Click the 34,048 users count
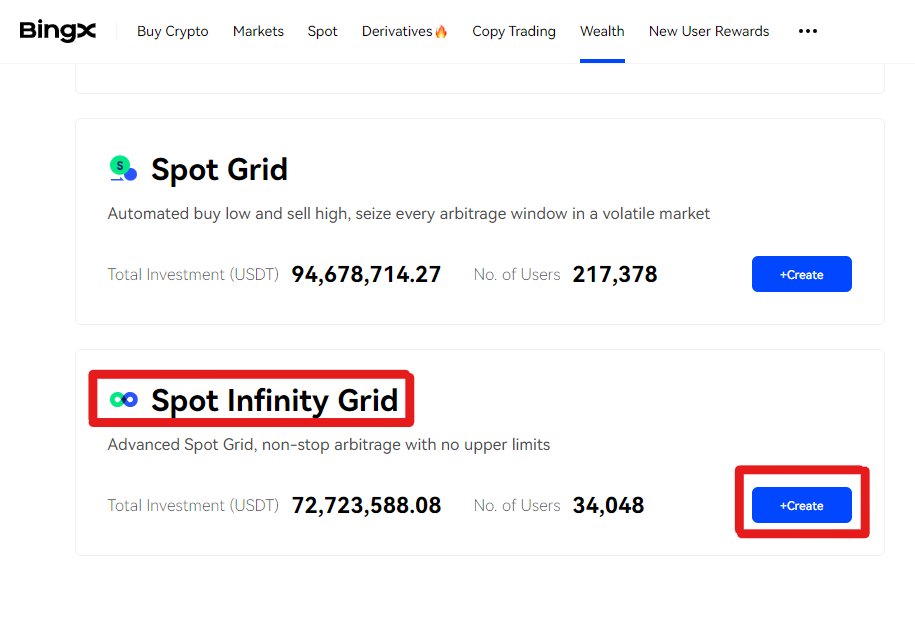915x638 pixels. click(x=609, y=505)
